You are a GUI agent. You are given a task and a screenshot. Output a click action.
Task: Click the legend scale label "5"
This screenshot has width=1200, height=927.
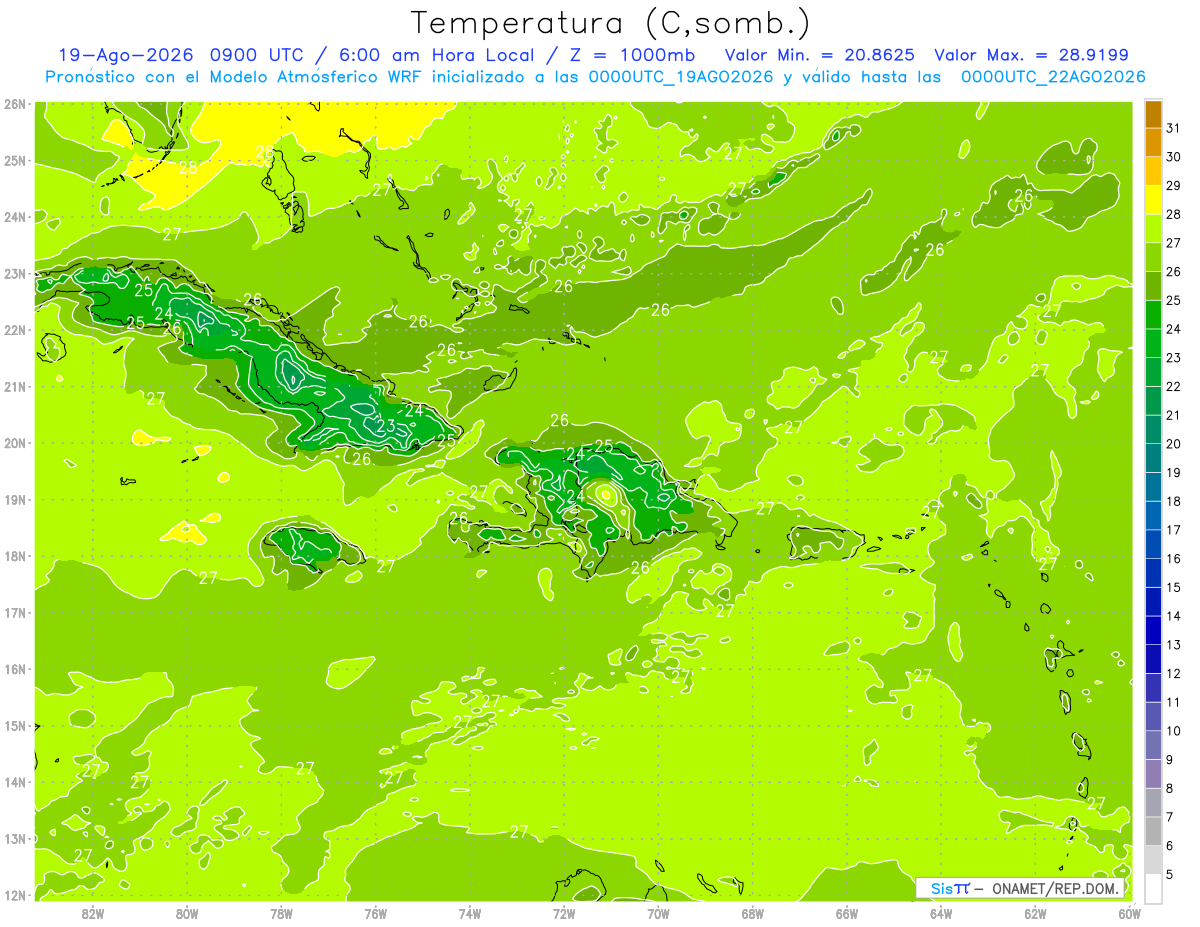pos(1170,874)
